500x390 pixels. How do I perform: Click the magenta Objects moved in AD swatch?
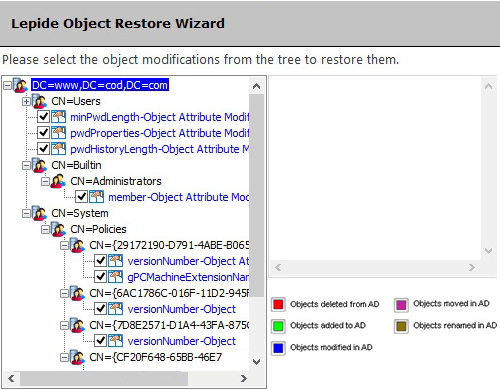click(401, 304)
